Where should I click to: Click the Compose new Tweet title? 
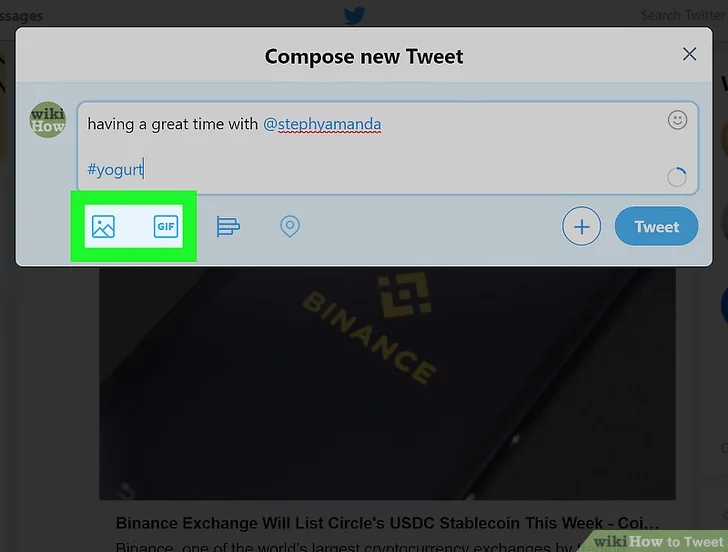(364, 57)
